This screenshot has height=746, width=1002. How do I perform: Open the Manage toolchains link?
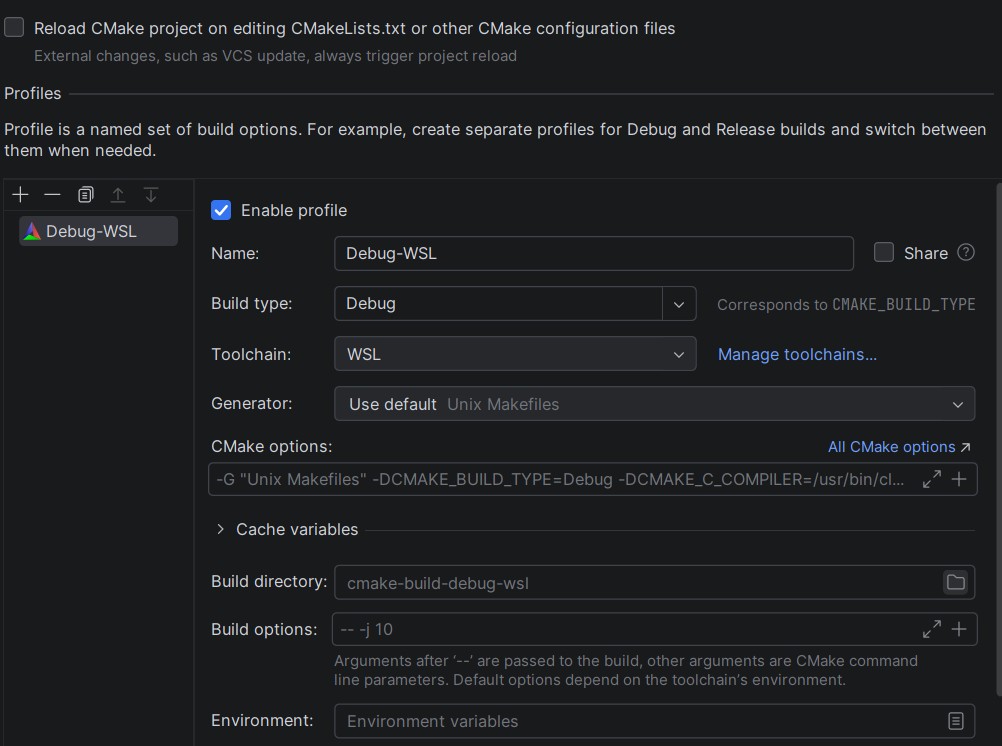(x=797, y=354)
